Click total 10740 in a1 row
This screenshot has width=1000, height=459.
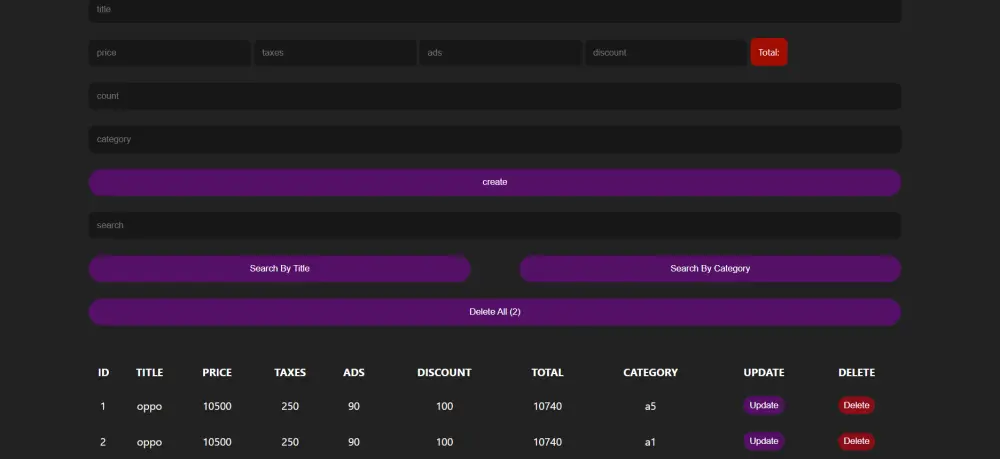[x=547, y=442]
